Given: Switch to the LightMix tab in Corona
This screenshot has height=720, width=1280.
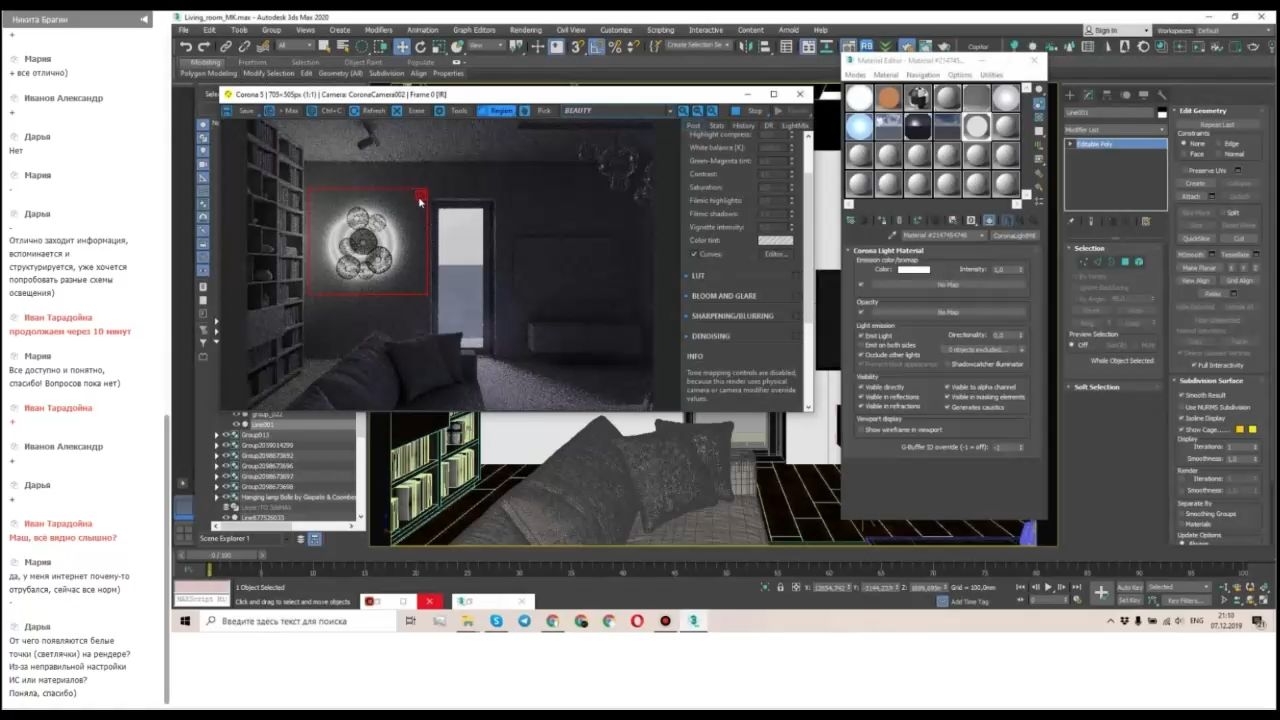Looking at the screenshot, I should 795,126.
